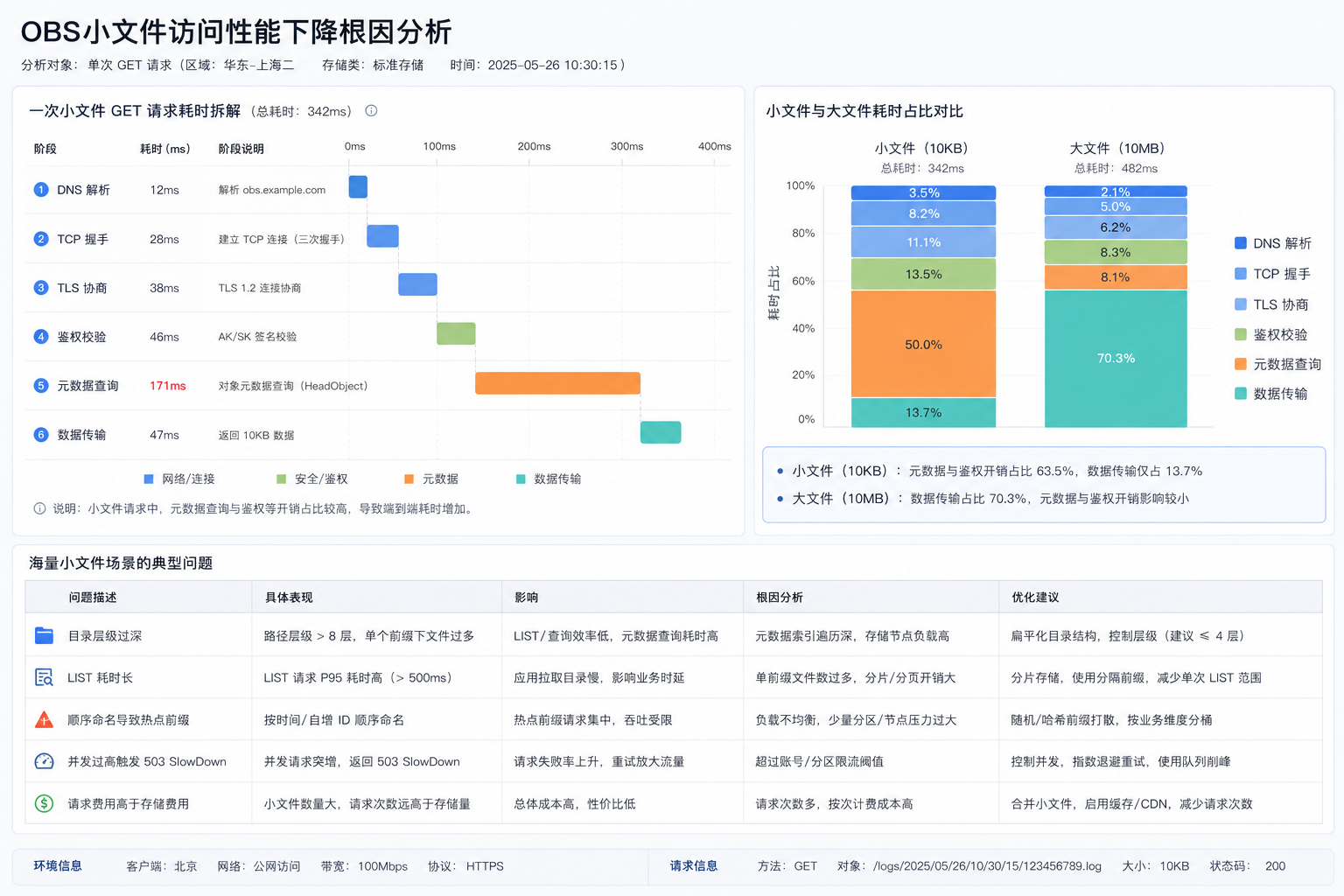
Task: Click the 13.7% segment of small-file bar
Action: 923,412
